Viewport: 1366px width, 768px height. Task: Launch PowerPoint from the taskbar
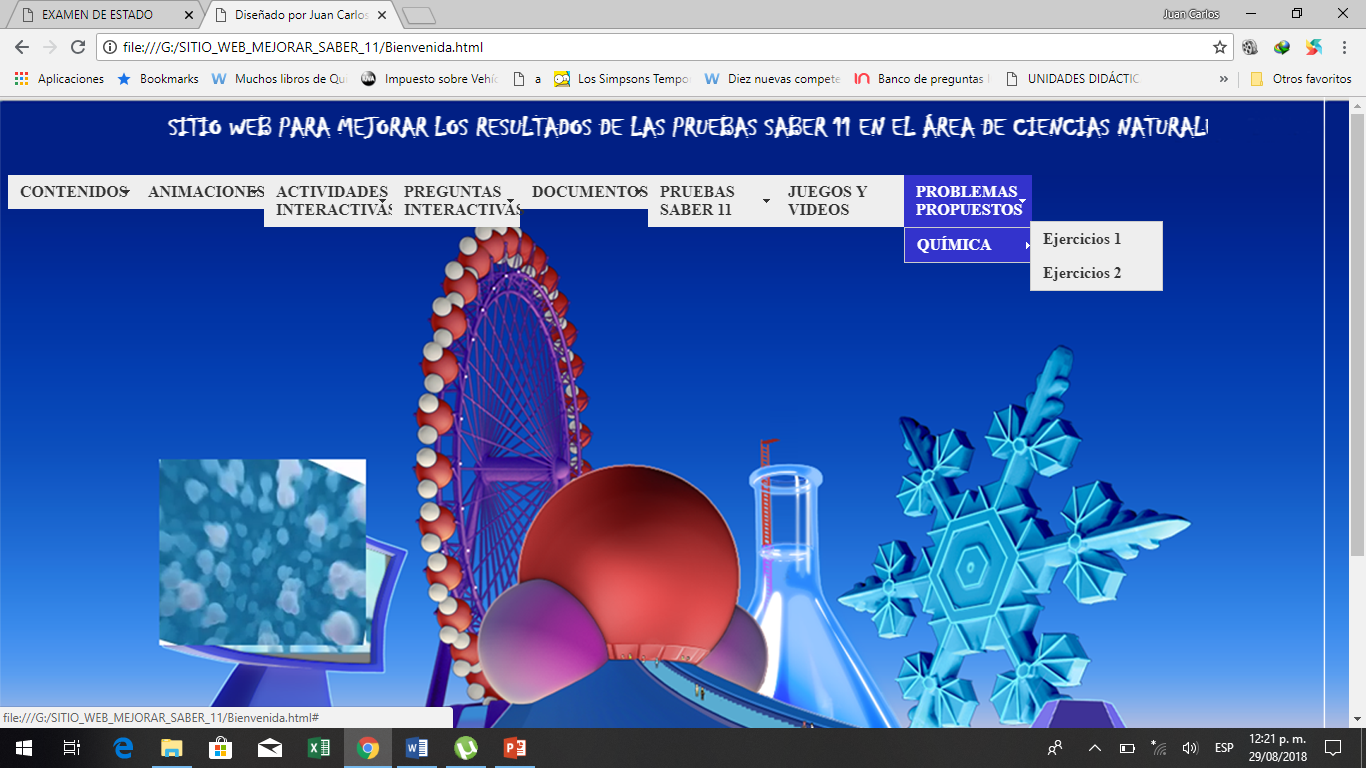click(514, 748)
